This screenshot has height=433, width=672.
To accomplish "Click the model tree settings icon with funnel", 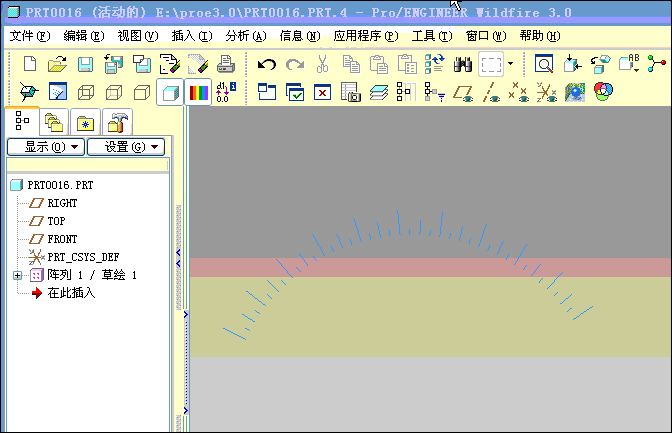I will point(435,92).
